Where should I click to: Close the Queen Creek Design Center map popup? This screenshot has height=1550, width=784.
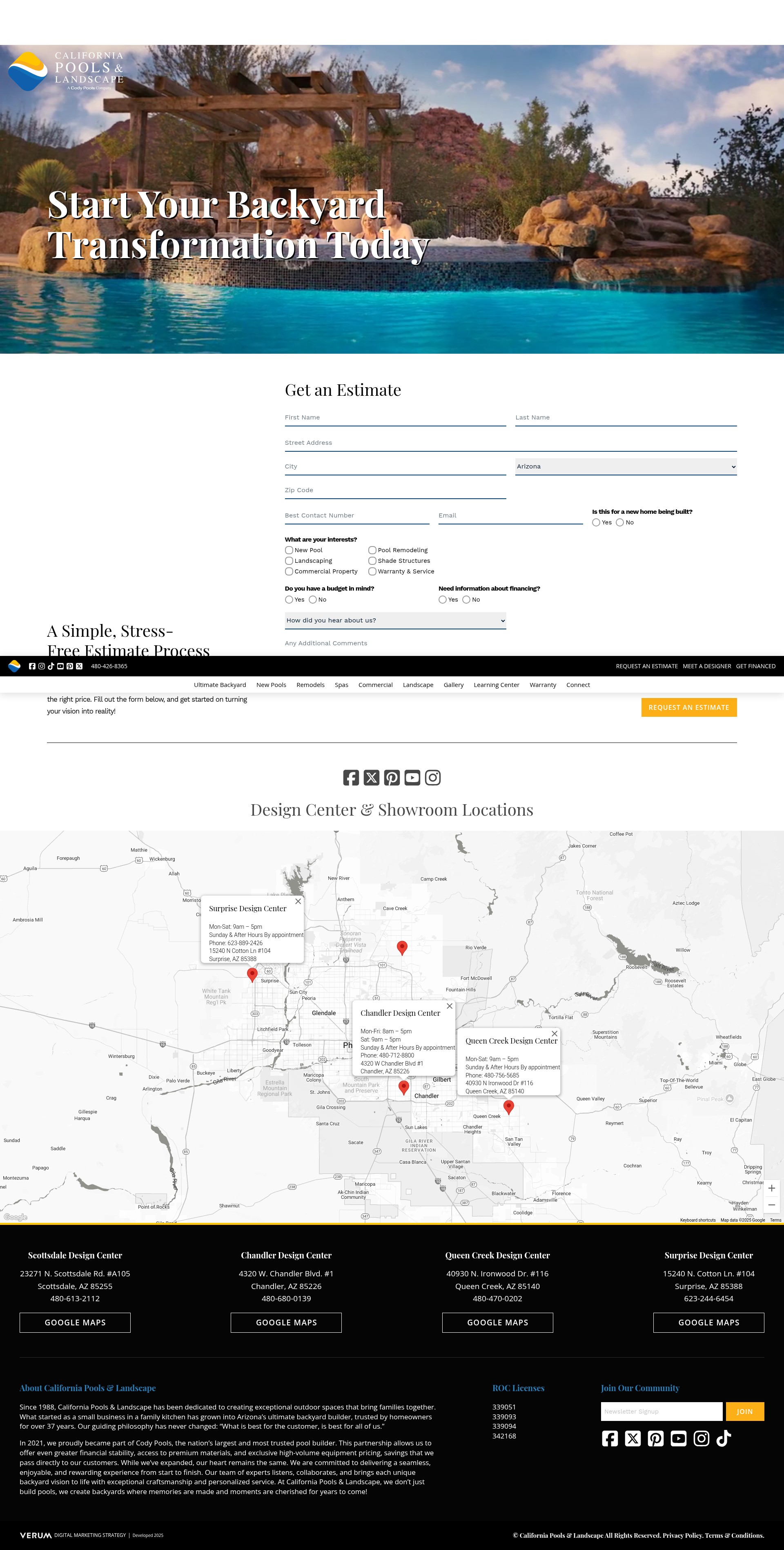[x=555, y=1034]
